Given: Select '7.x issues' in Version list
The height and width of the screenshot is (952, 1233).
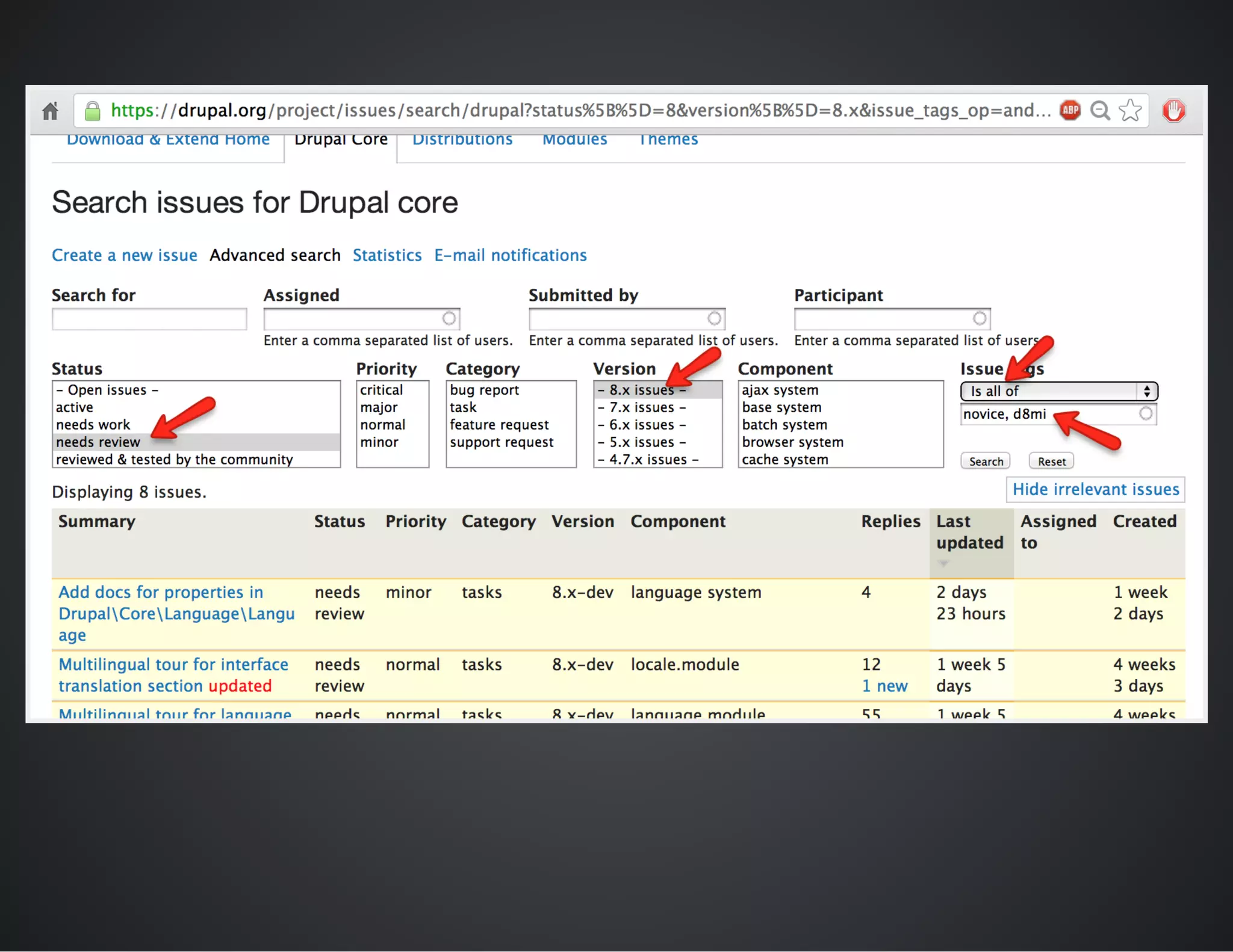Looking at the screenshot, I should tap(641, 408).
